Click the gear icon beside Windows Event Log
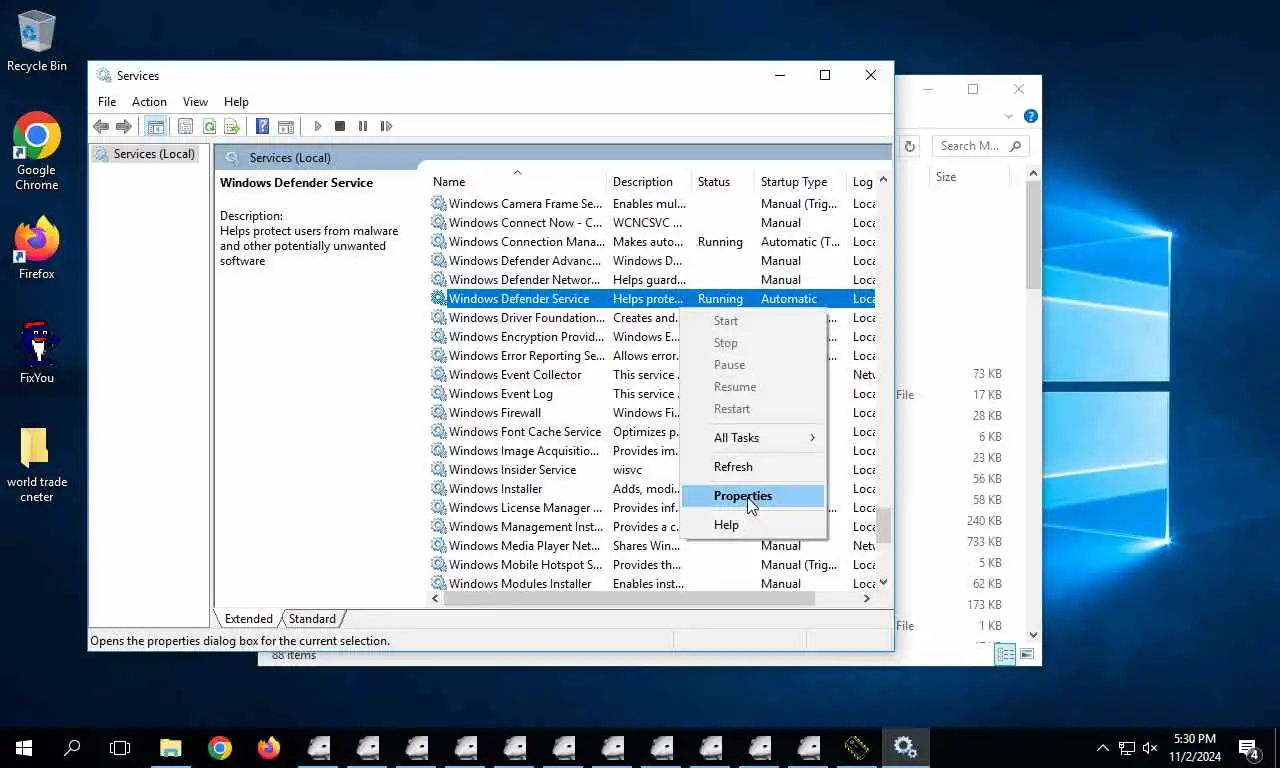This screenshot has width=1280, height=768. [x=439, y=394]
